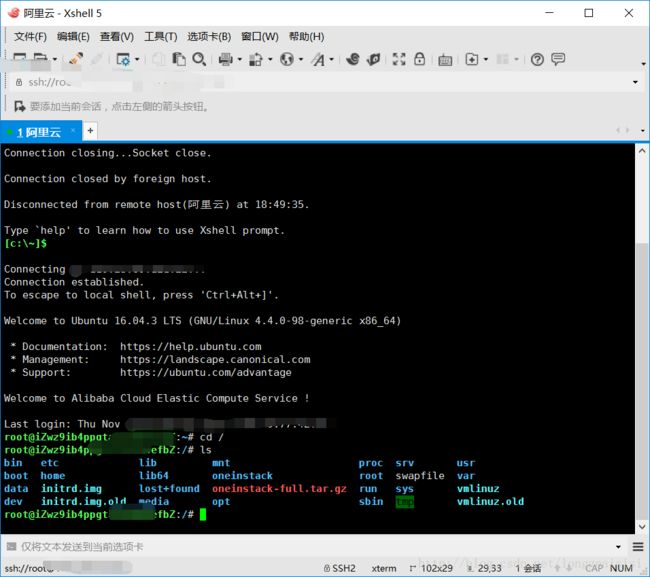
Task: Open Help question mark icon
Action: click(x=537, y=60)
